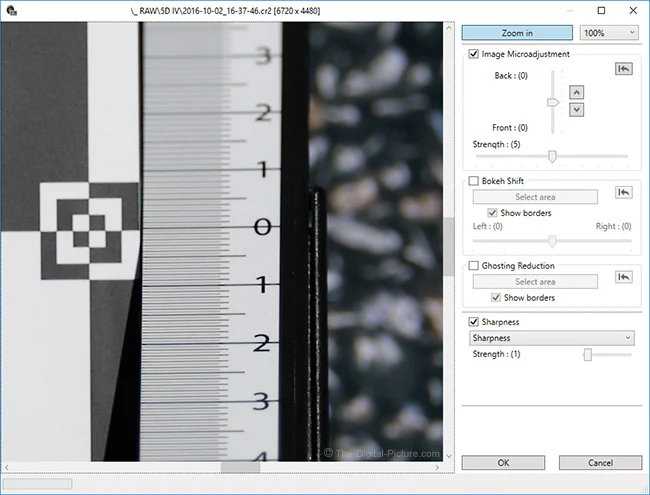Click the preview scroll down arrow
650x495 pixels.
[449, 456]
